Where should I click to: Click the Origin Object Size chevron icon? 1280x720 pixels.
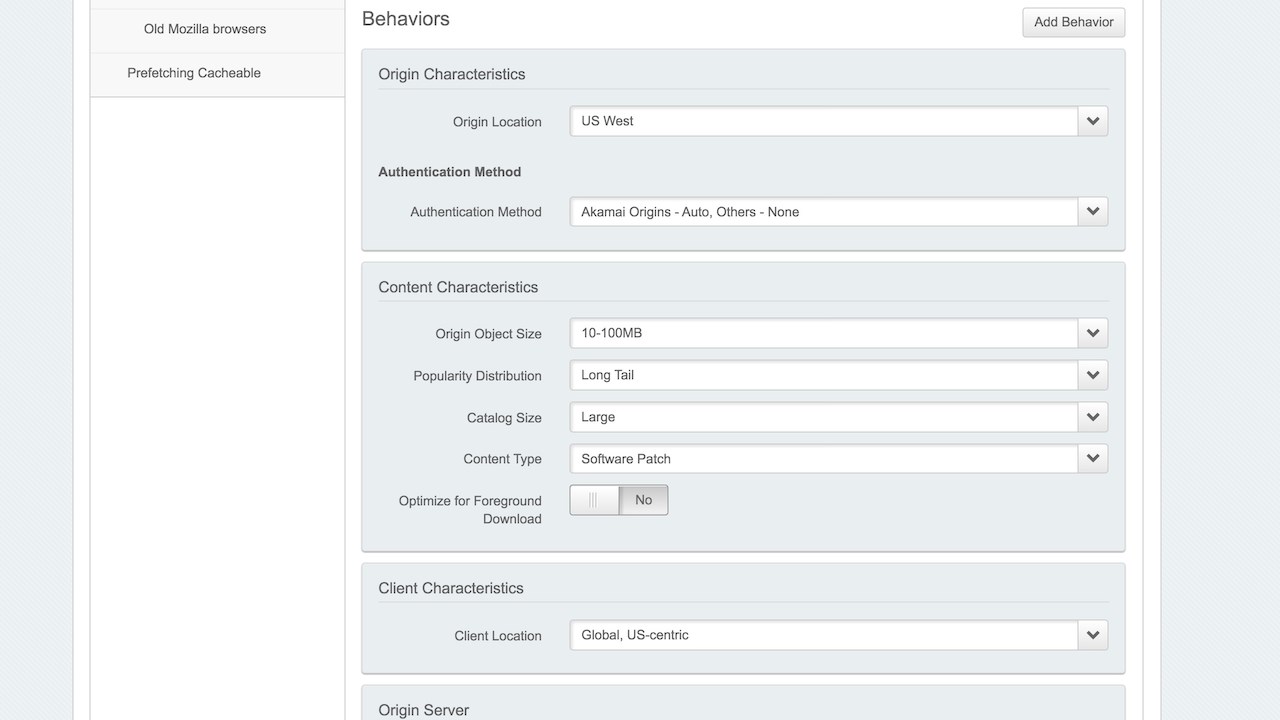click(x=1093, y=333)
